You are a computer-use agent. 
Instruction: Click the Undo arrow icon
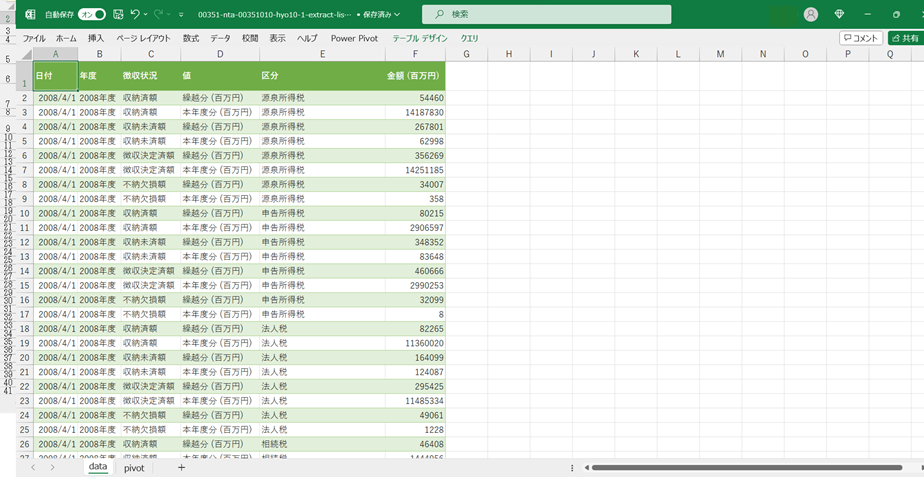[135, 15]
